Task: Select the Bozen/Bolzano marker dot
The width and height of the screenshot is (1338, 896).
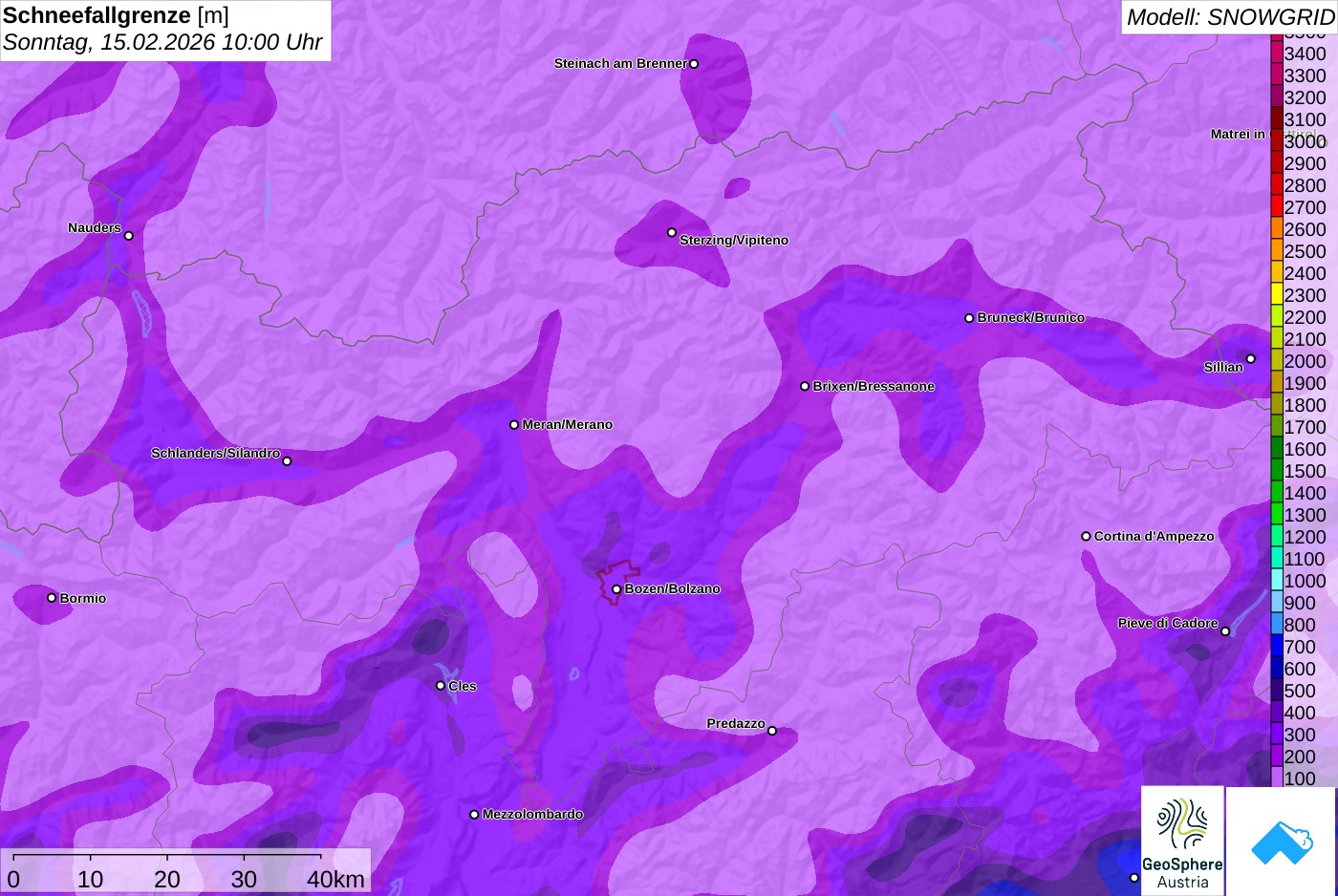Action: pyautogui.click(x=616, y=589)
